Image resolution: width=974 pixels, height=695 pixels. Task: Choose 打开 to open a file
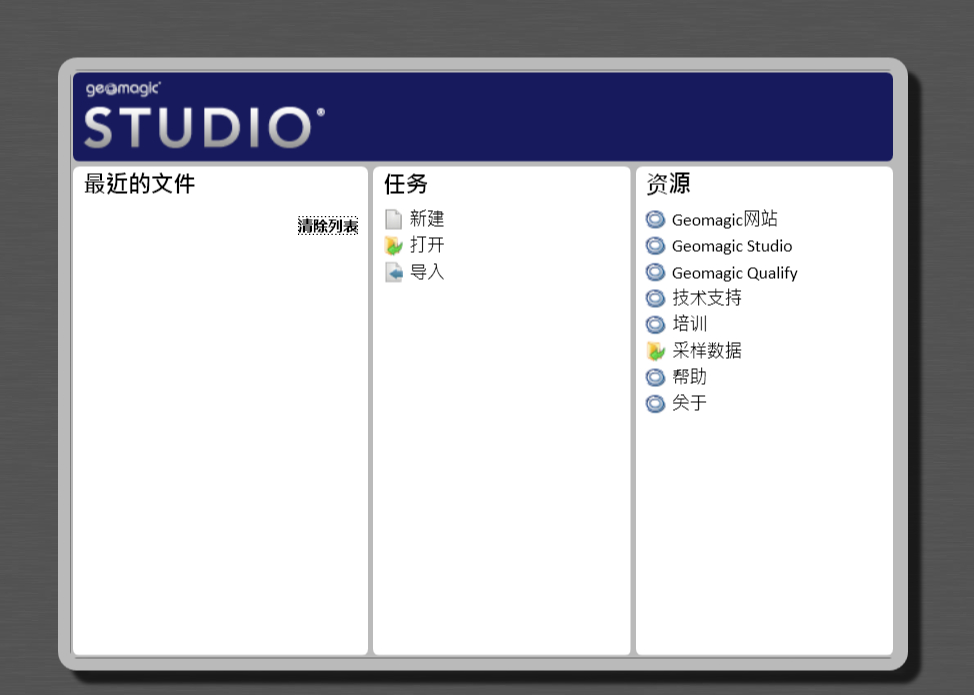tap(427, 245)
